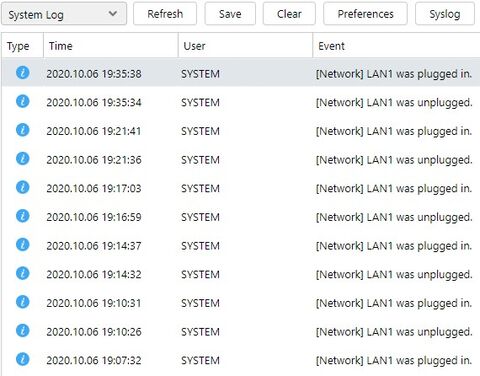
Task: Open the System Log dropdown
Action: (x=64, y=14)
